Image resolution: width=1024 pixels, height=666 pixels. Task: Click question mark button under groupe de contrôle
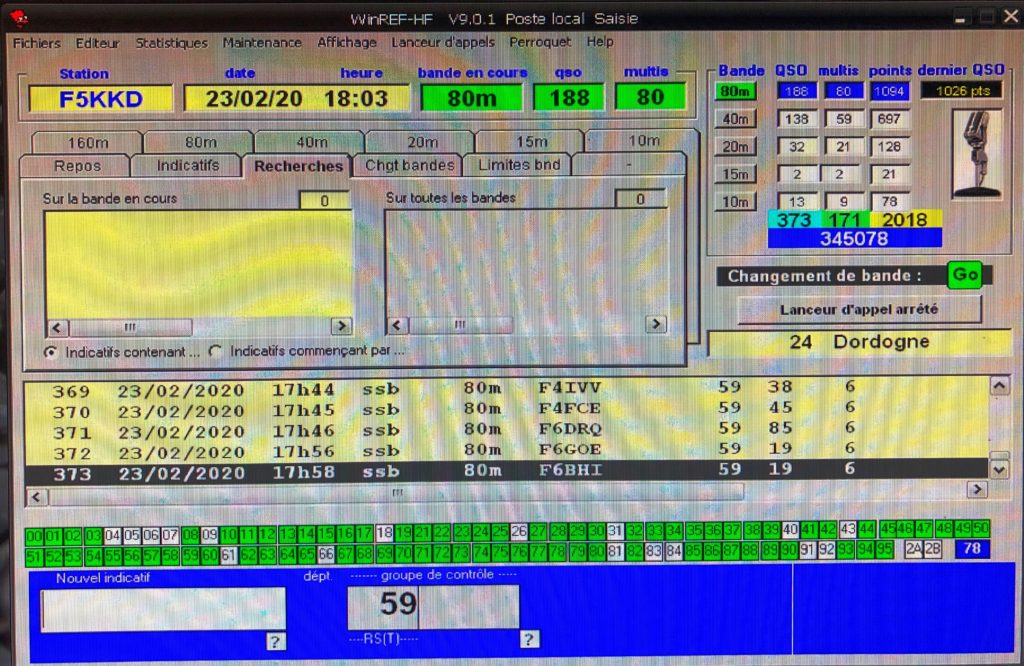point(529,640)
